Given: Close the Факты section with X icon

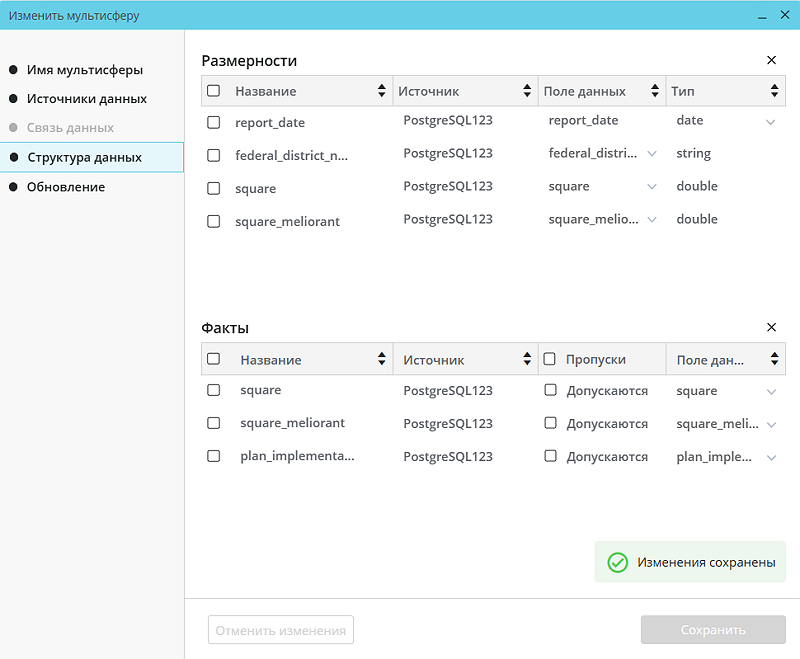Looking at the screenshot, I should (771, 327).
